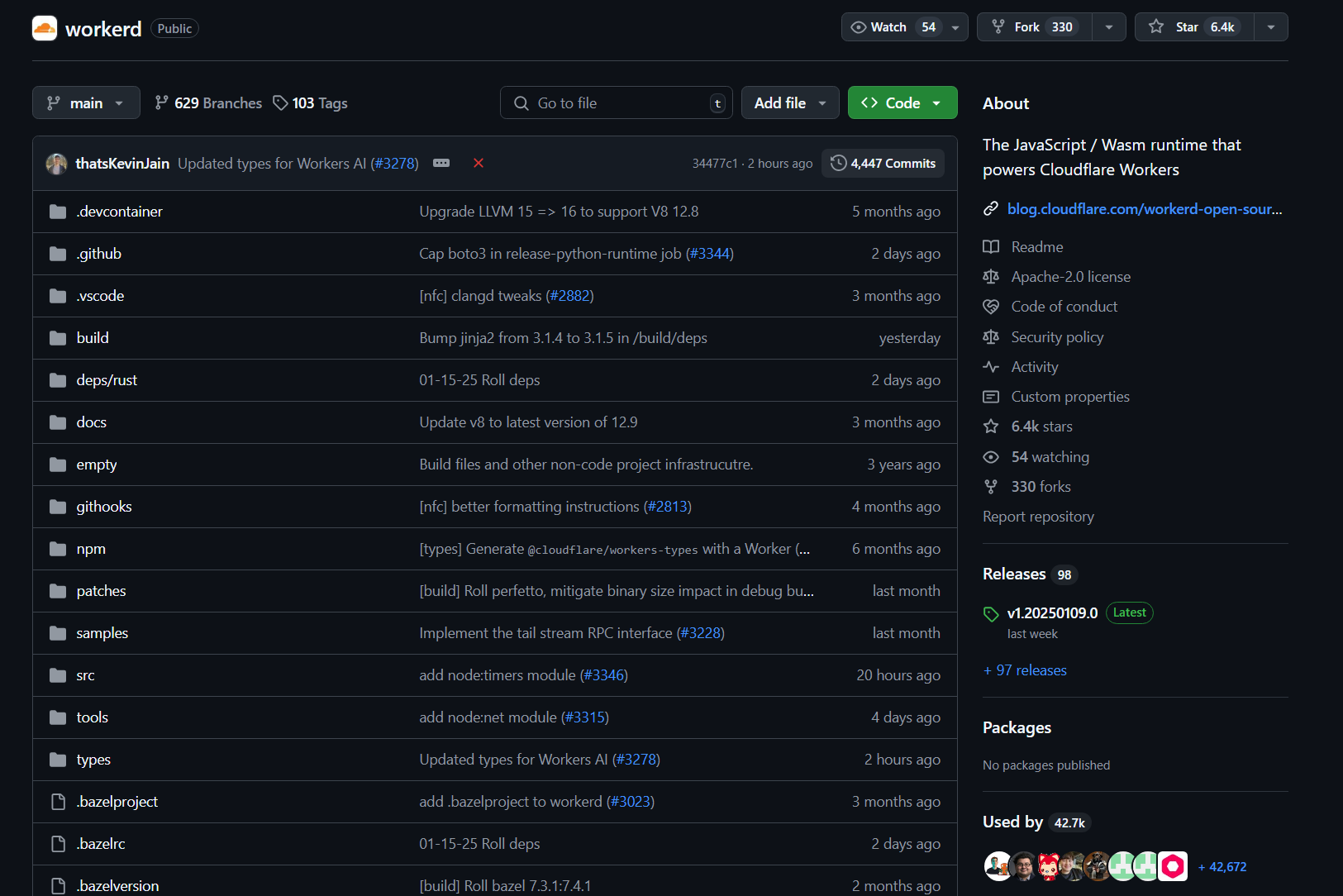Image resolution: width=1343 pixels, height=896 pixels.
Task: Open the .bazelversion file
Action: click(117, 886)
